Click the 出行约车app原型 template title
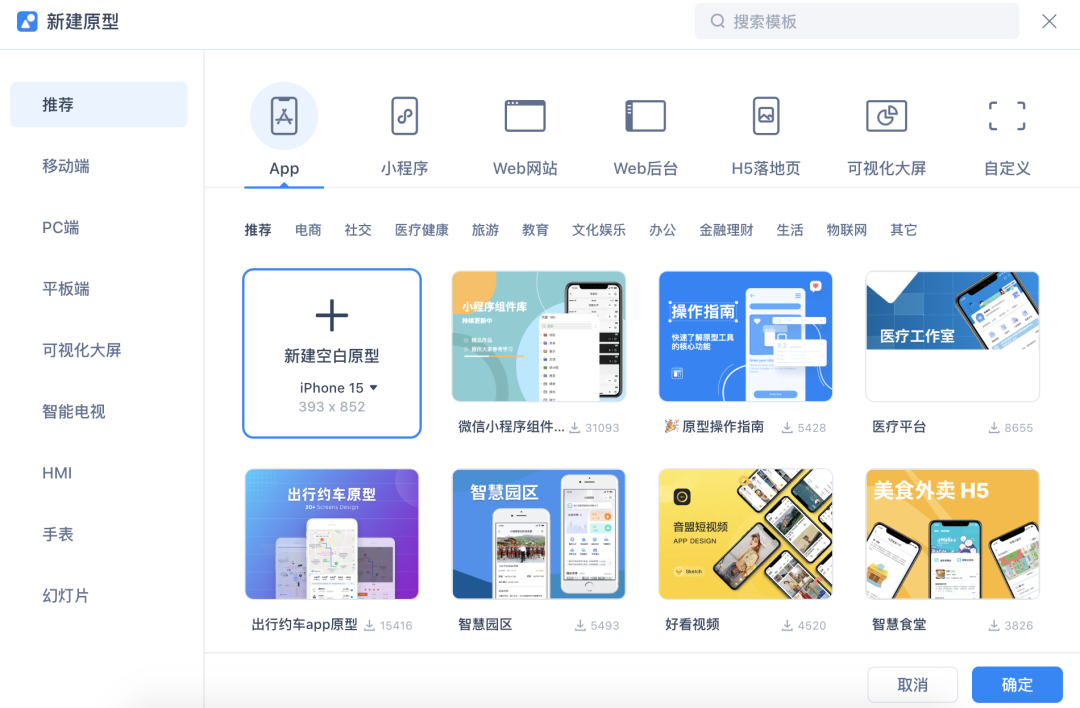Screen dimensions: 1080x708 pyautogui.click(x=304, y=625)
